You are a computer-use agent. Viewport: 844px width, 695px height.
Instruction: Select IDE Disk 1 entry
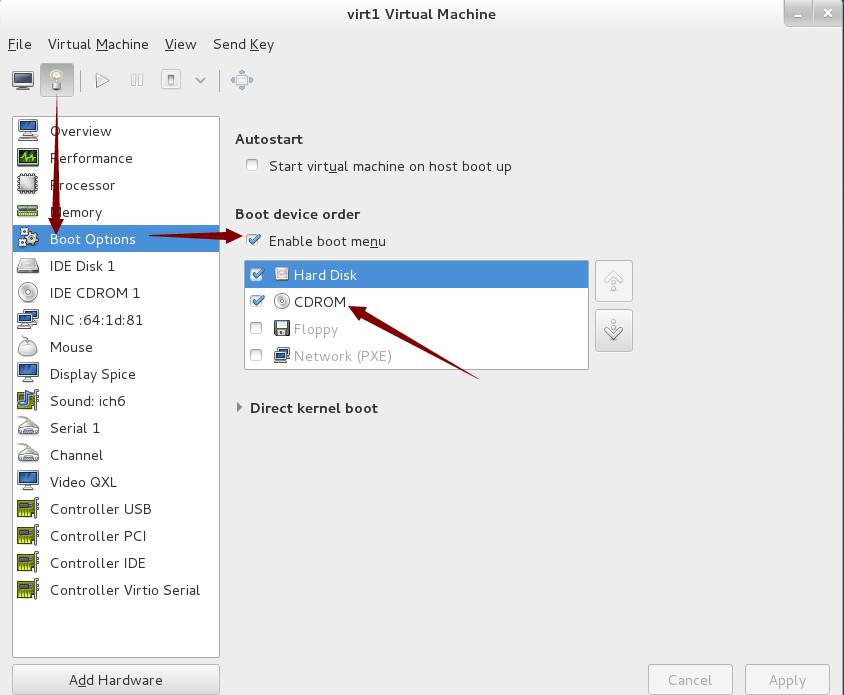point(116,265)
